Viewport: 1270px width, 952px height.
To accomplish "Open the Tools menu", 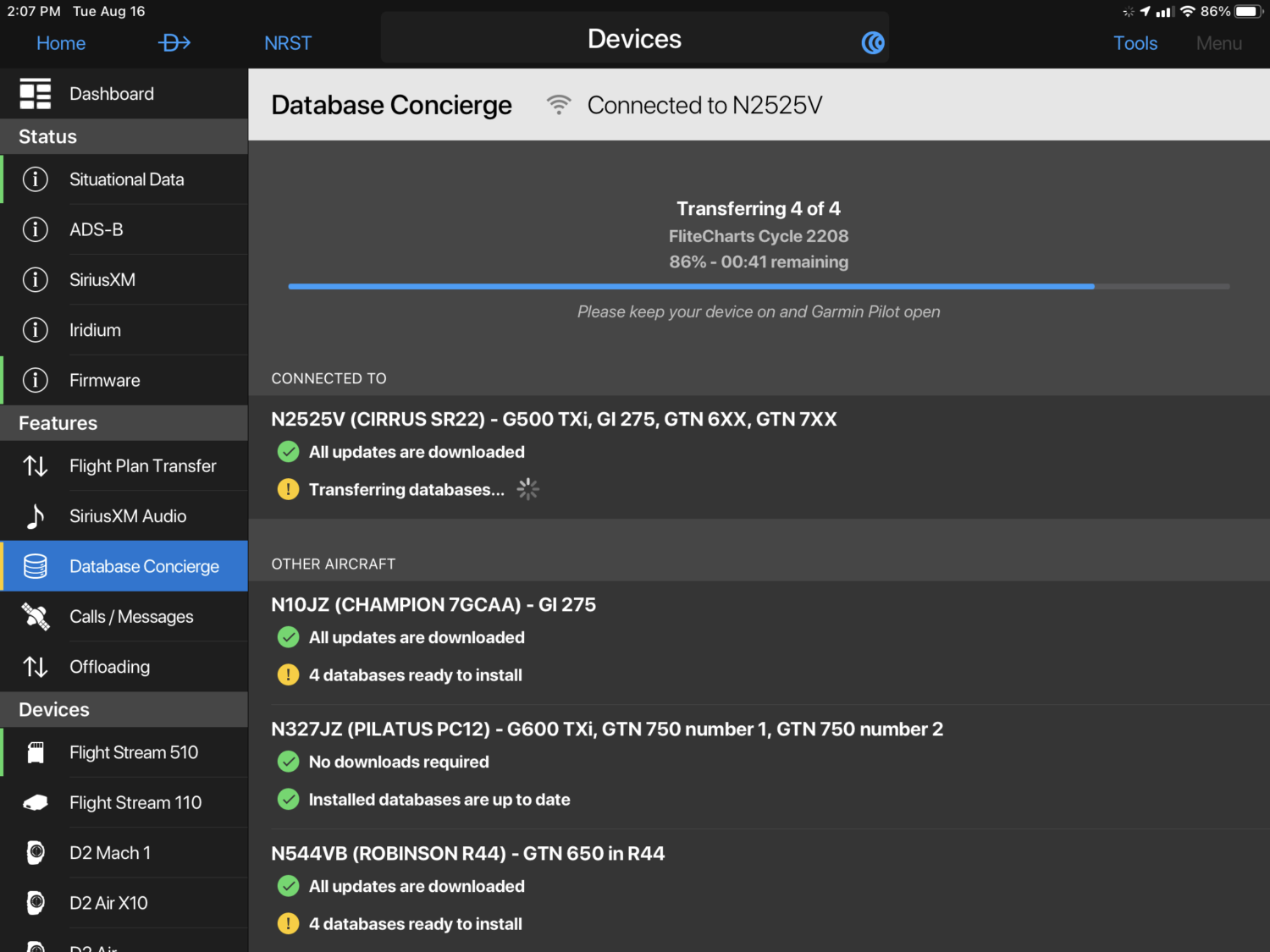I will point(1135,42).
